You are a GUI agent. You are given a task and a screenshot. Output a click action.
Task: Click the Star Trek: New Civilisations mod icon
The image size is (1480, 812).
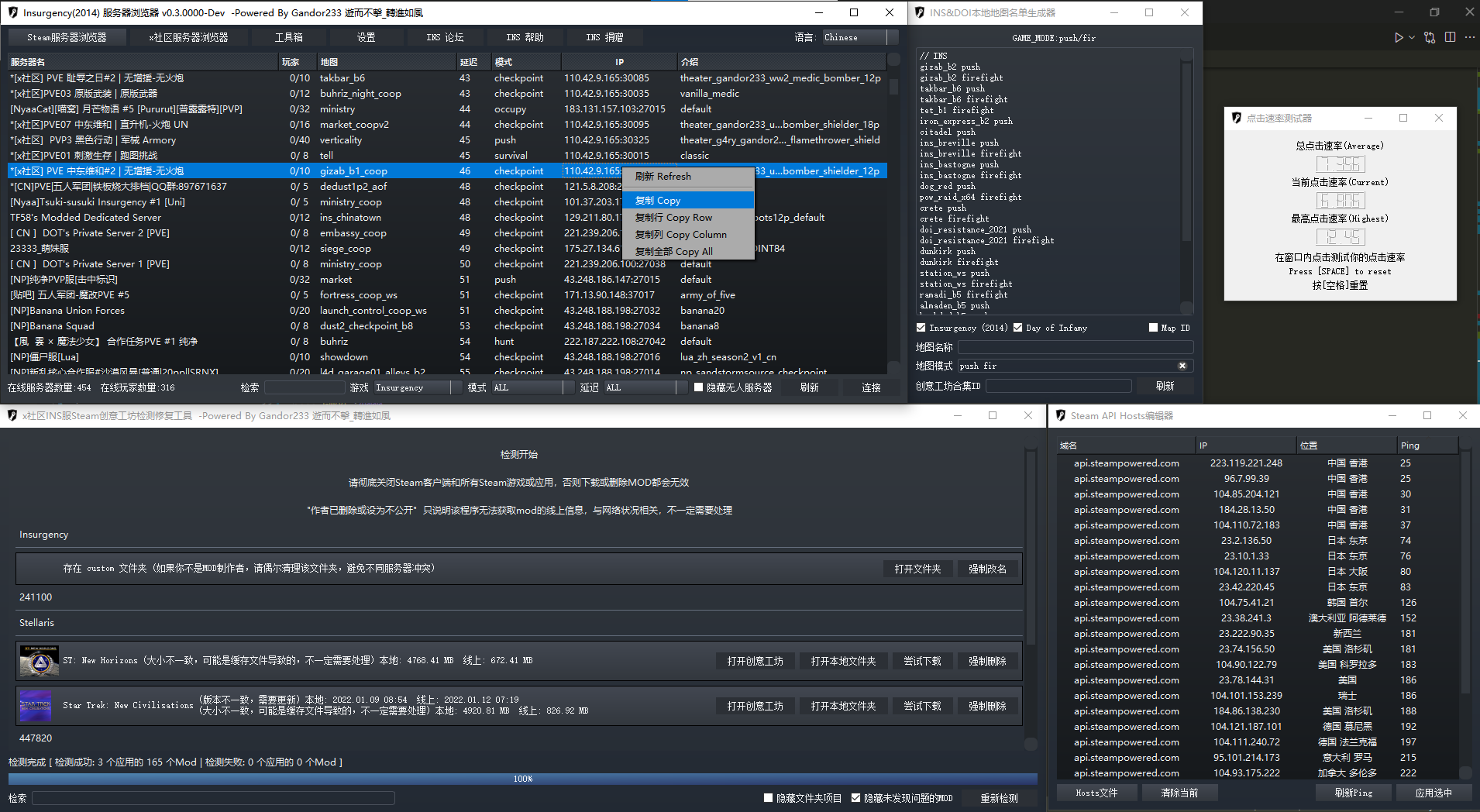(x=36, y=706)
